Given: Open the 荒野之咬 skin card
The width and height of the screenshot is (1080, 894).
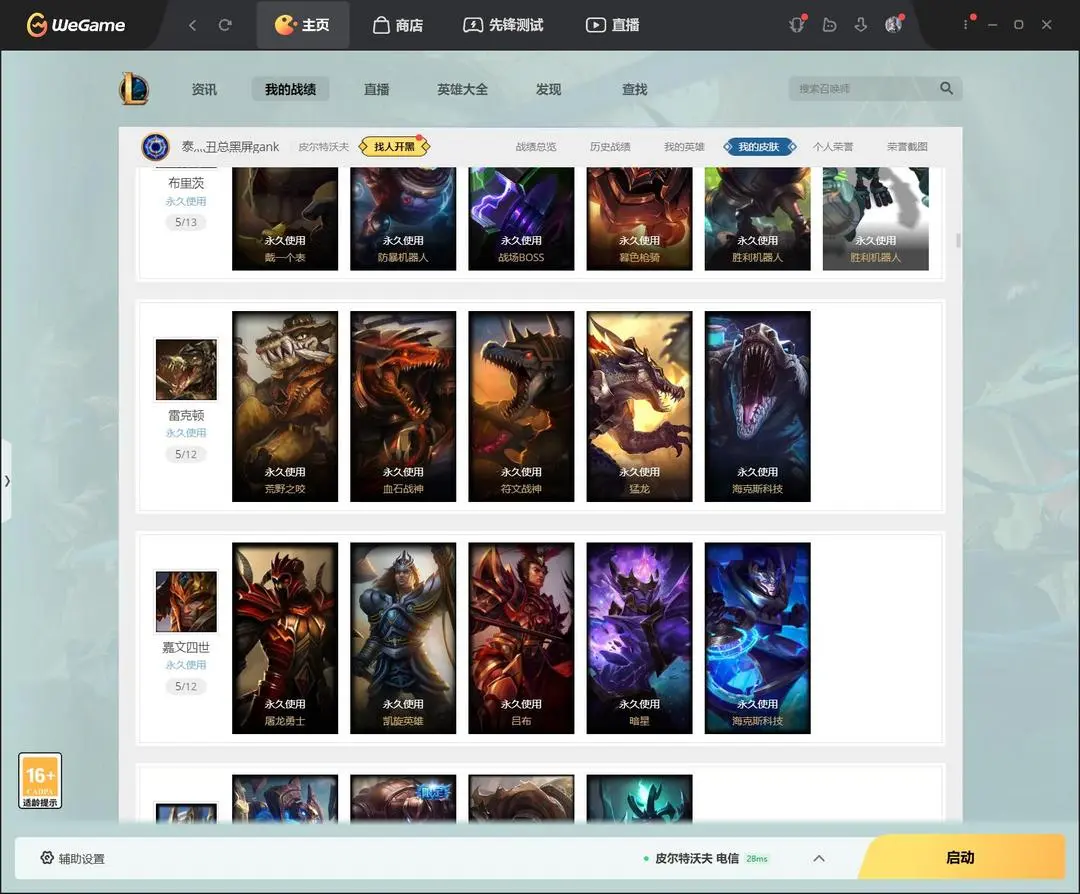Looking at the screenshot, I should click(x=285, y=406).
